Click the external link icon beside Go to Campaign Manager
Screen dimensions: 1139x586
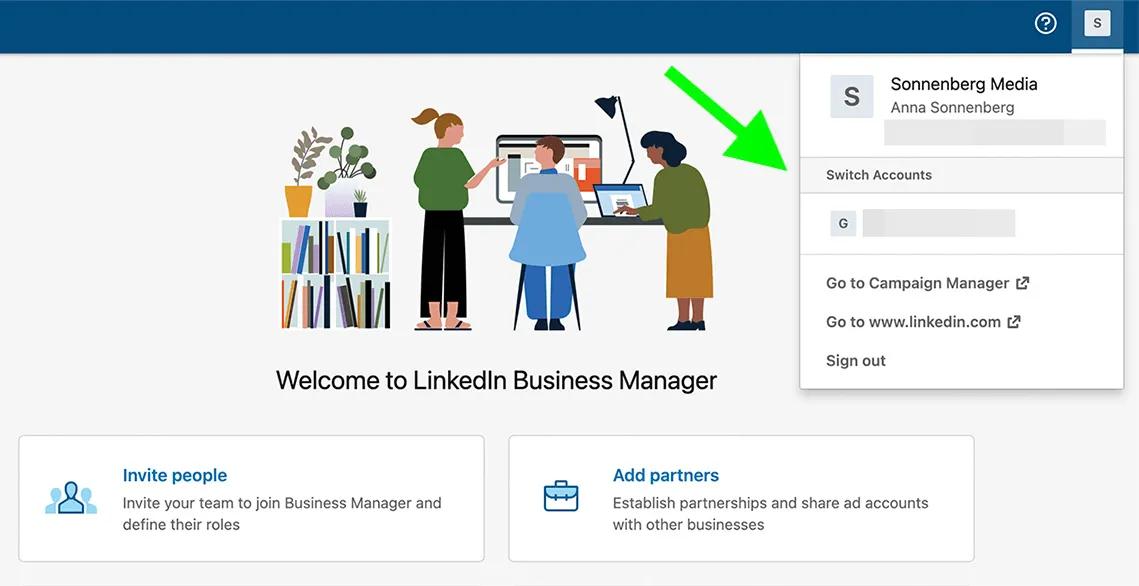pos(1022,282)
